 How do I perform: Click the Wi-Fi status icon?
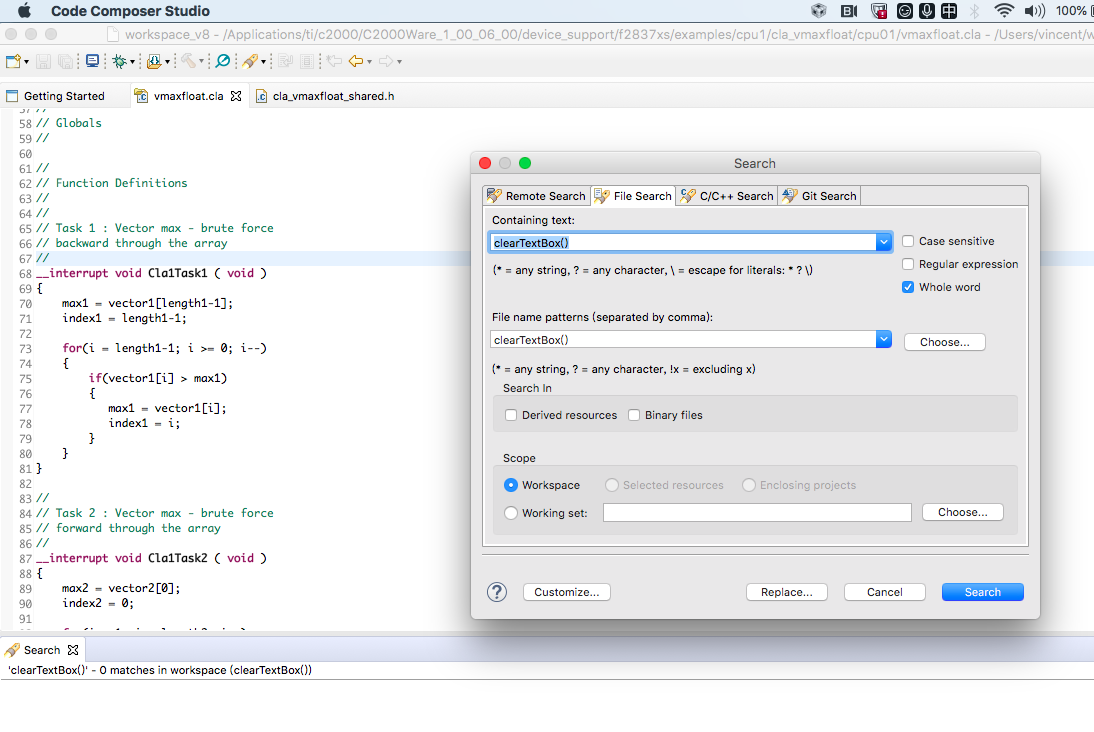1003,10
